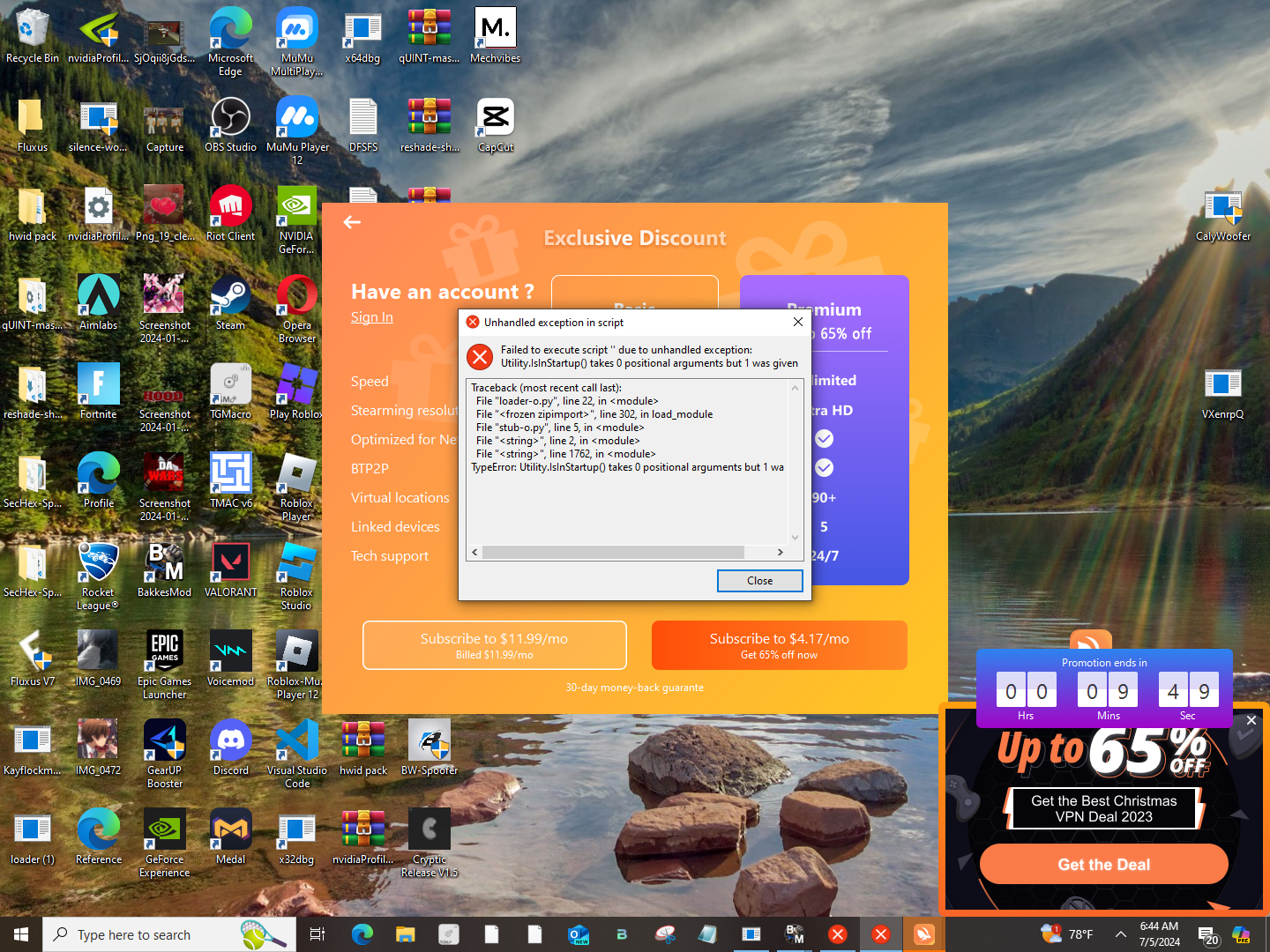The height and width of the screenshot is (952, 1270).
Task: Select the Medal desktop icon
Action: click(230, 838)
